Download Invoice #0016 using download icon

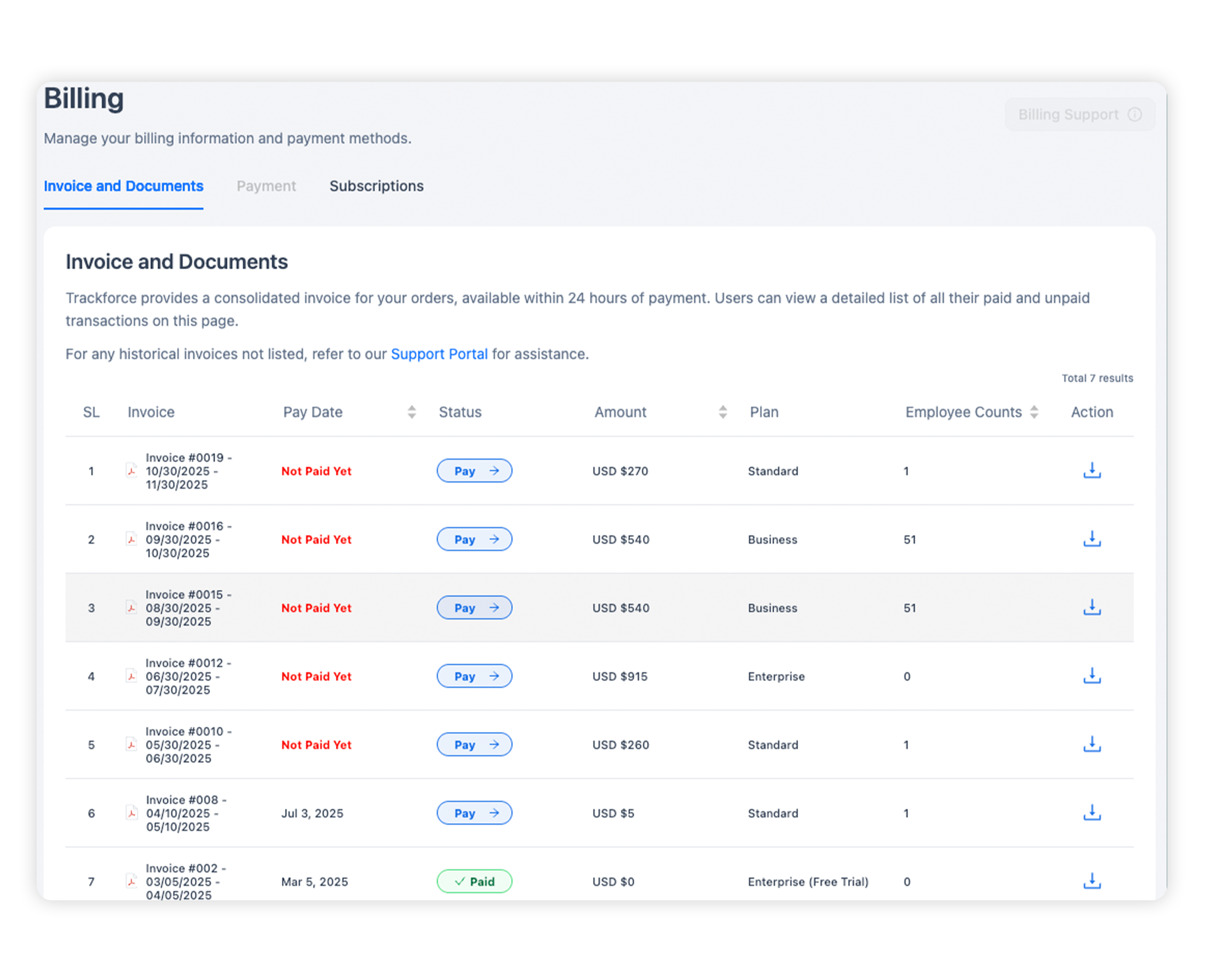[x=1091, y=539]
